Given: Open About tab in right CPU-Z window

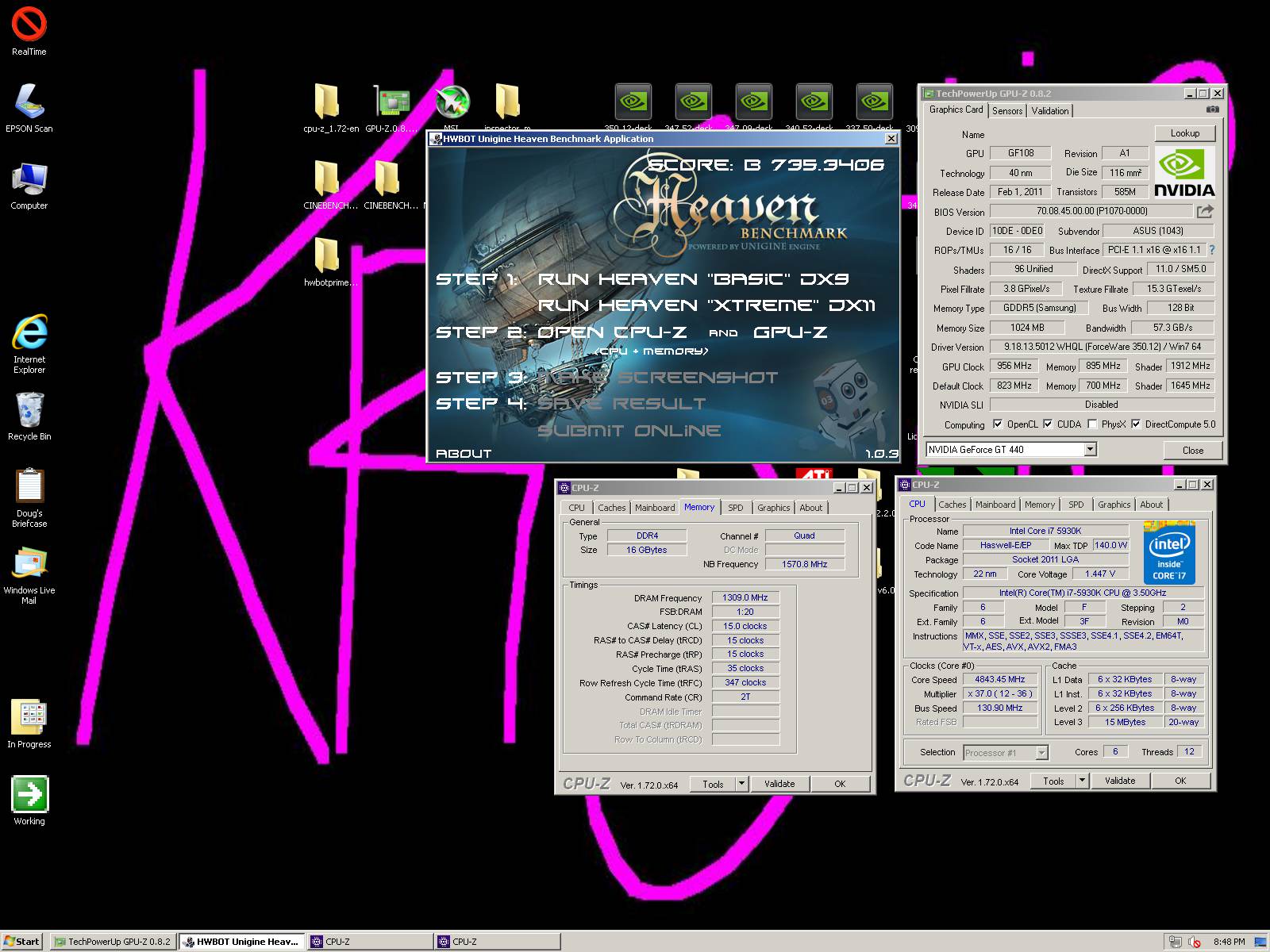Looking at the screenshot, I should (1152, 505).
